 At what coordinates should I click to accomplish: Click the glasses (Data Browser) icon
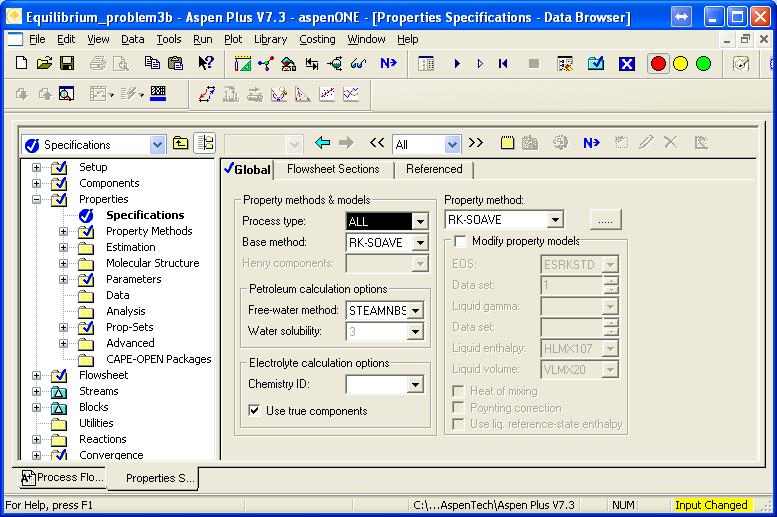pyautogui.click(x=358, y=63)
